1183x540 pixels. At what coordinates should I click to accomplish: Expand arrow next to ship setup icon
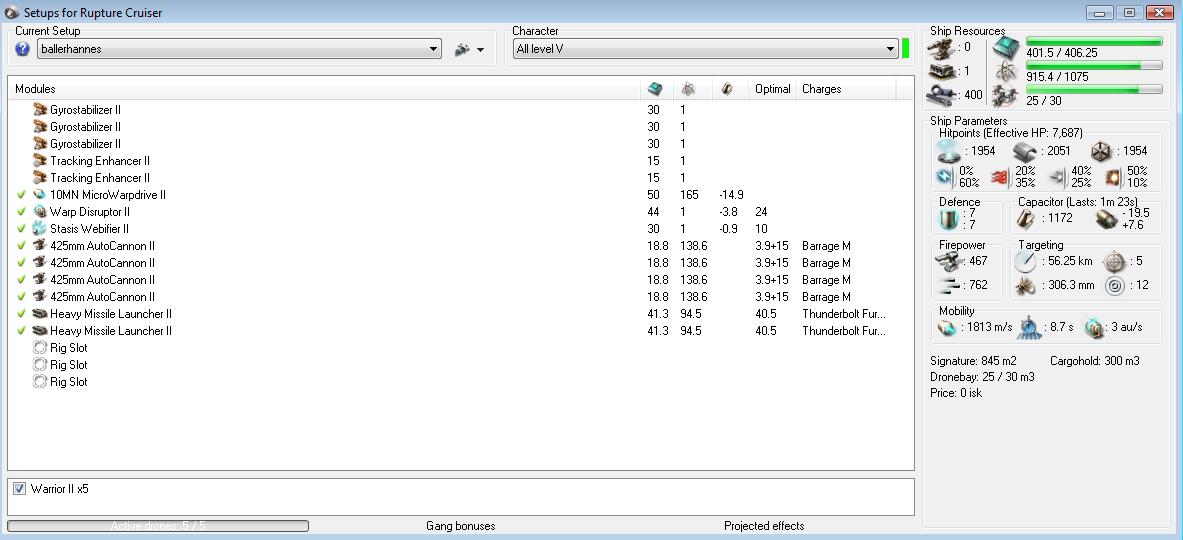(x=480, y=51)
